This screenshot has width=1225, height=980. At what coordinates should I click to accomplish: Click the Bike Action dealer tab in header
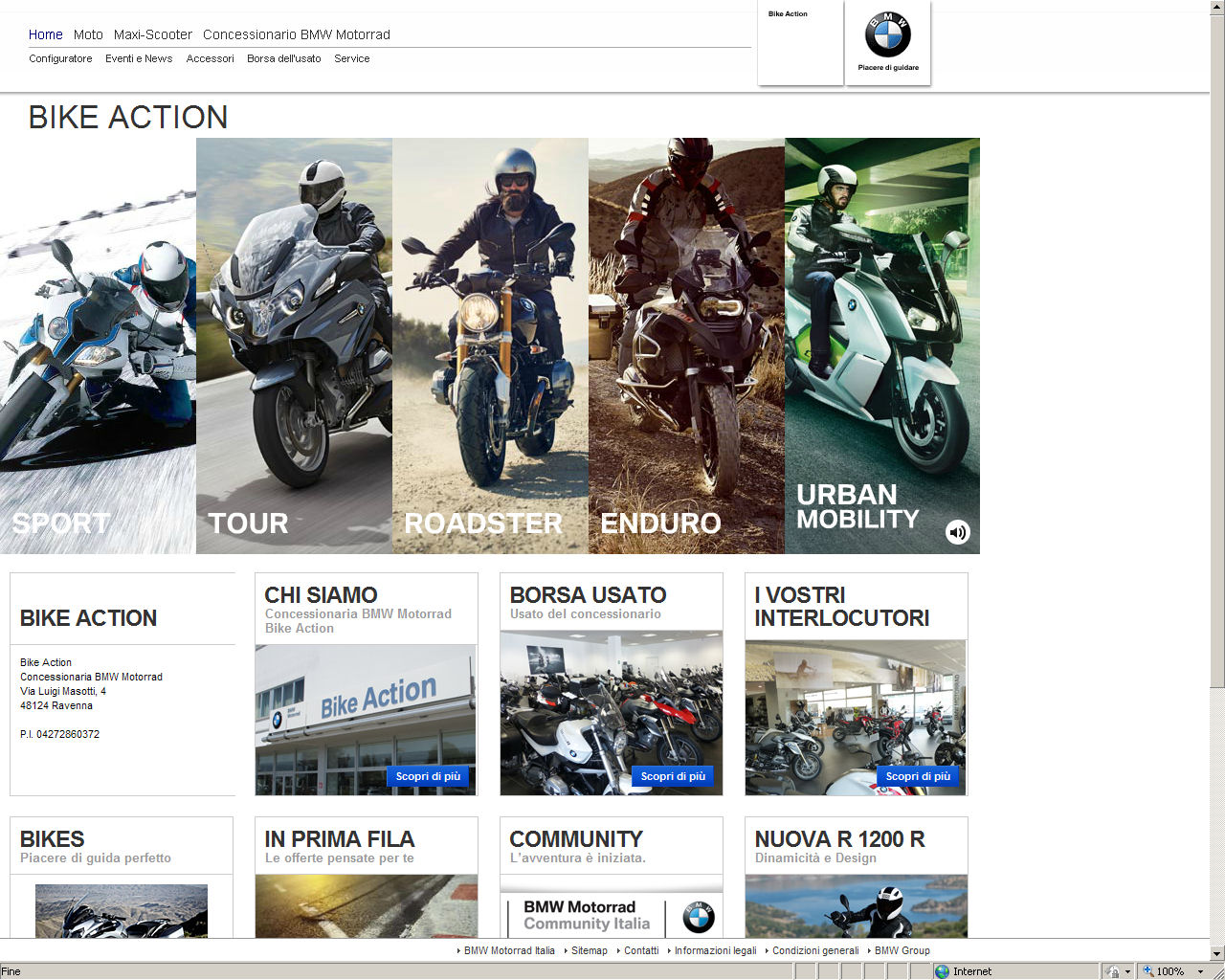point(800,43)
